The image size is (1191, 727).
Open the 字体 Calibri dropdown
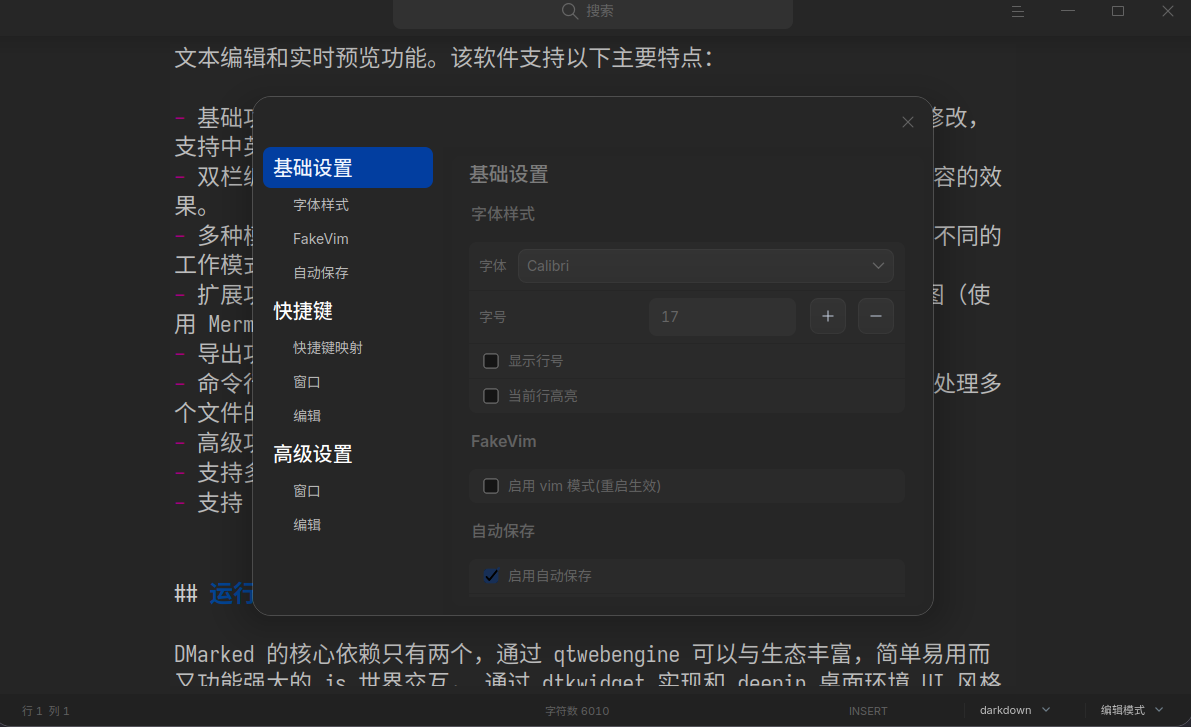[706, 266]
